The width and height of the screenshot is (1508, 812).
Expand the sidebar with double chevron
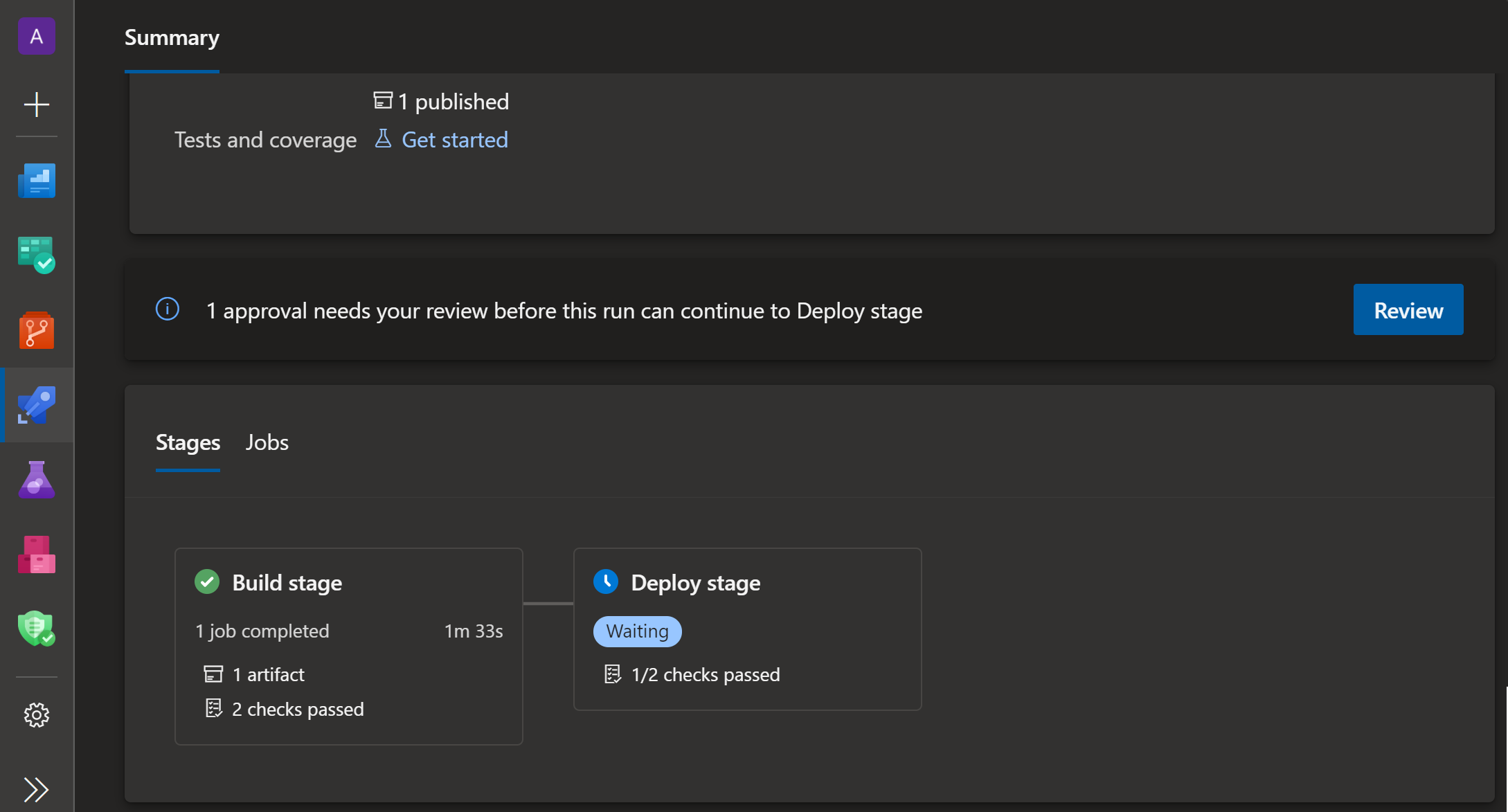click(36, 789)
